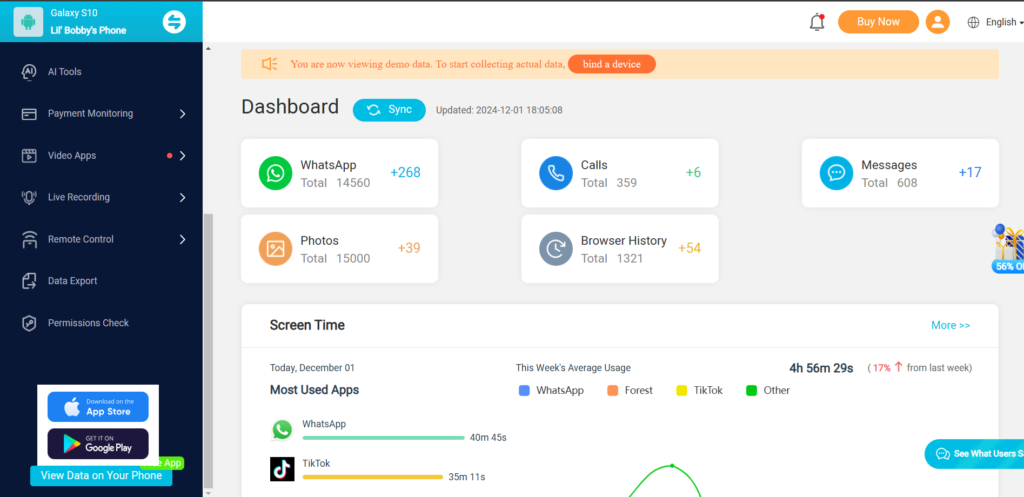This screenshot has width=1024, height=497.
Task: Click the Buy Now button
Action: 878,22
